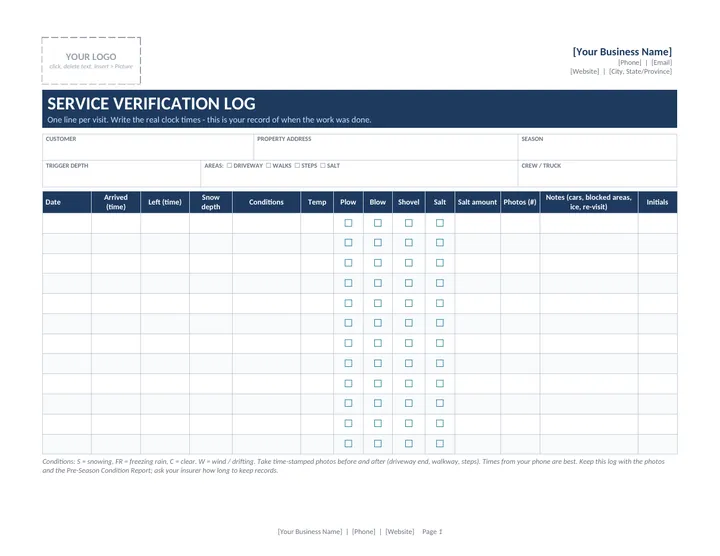Screen dimensions: 720x556
Task: Click the Conditions legend footnote text
Action: [x=354, y=466]
